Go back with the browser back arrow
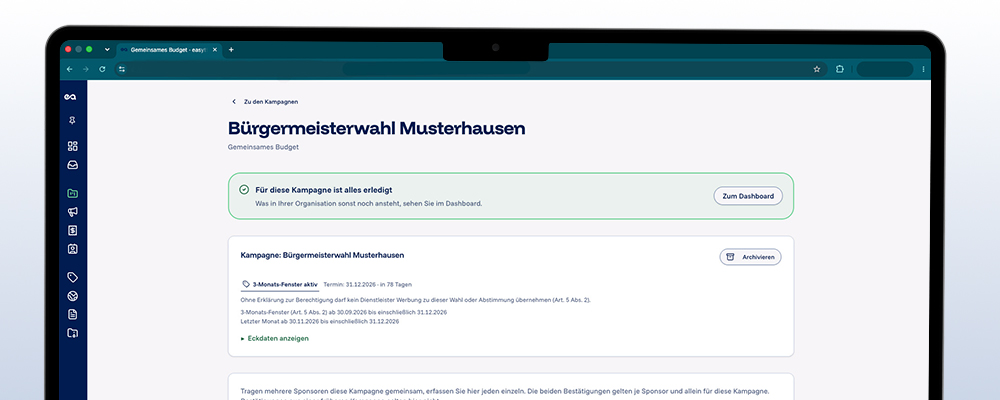This screenshot has width=1000, height=400. 70,69
